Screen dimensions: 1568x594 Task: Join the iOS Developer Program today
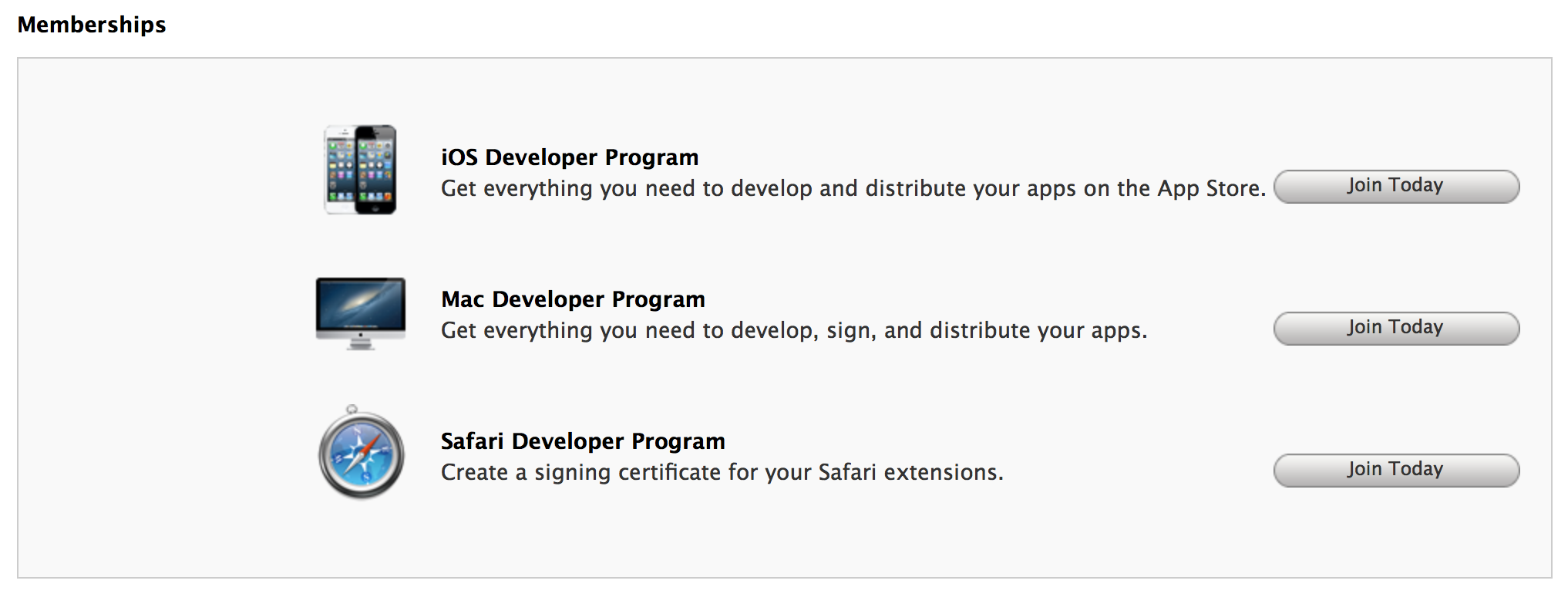[1396, 187]
